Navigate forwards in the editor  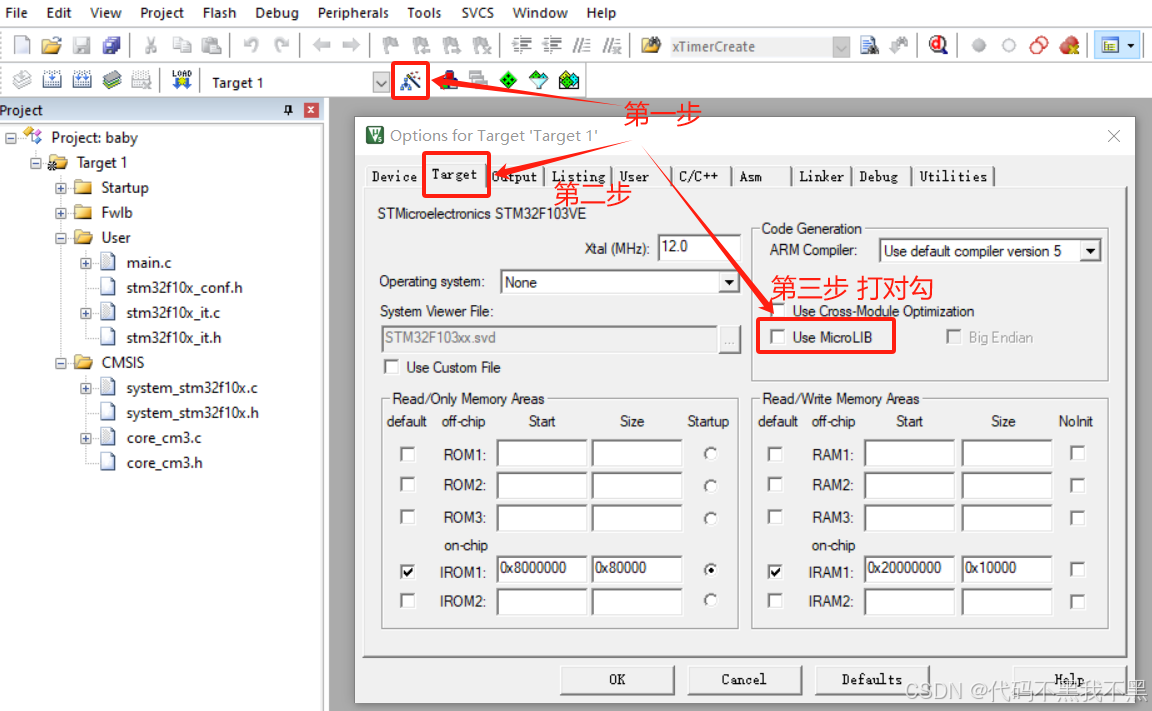351,46
